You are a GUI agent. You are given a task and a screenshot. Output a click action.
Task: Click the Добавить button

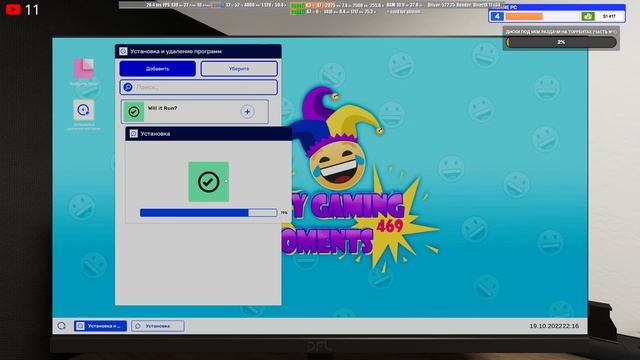(158, 69)
